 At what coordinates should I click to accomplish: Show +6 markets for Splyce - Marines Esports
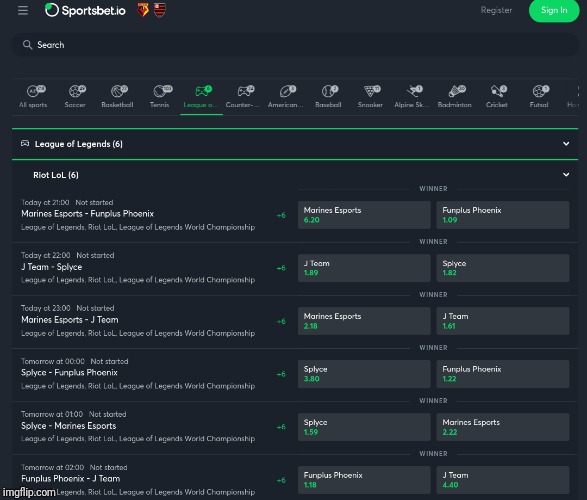pyautogui.click(x=281, y=427)
